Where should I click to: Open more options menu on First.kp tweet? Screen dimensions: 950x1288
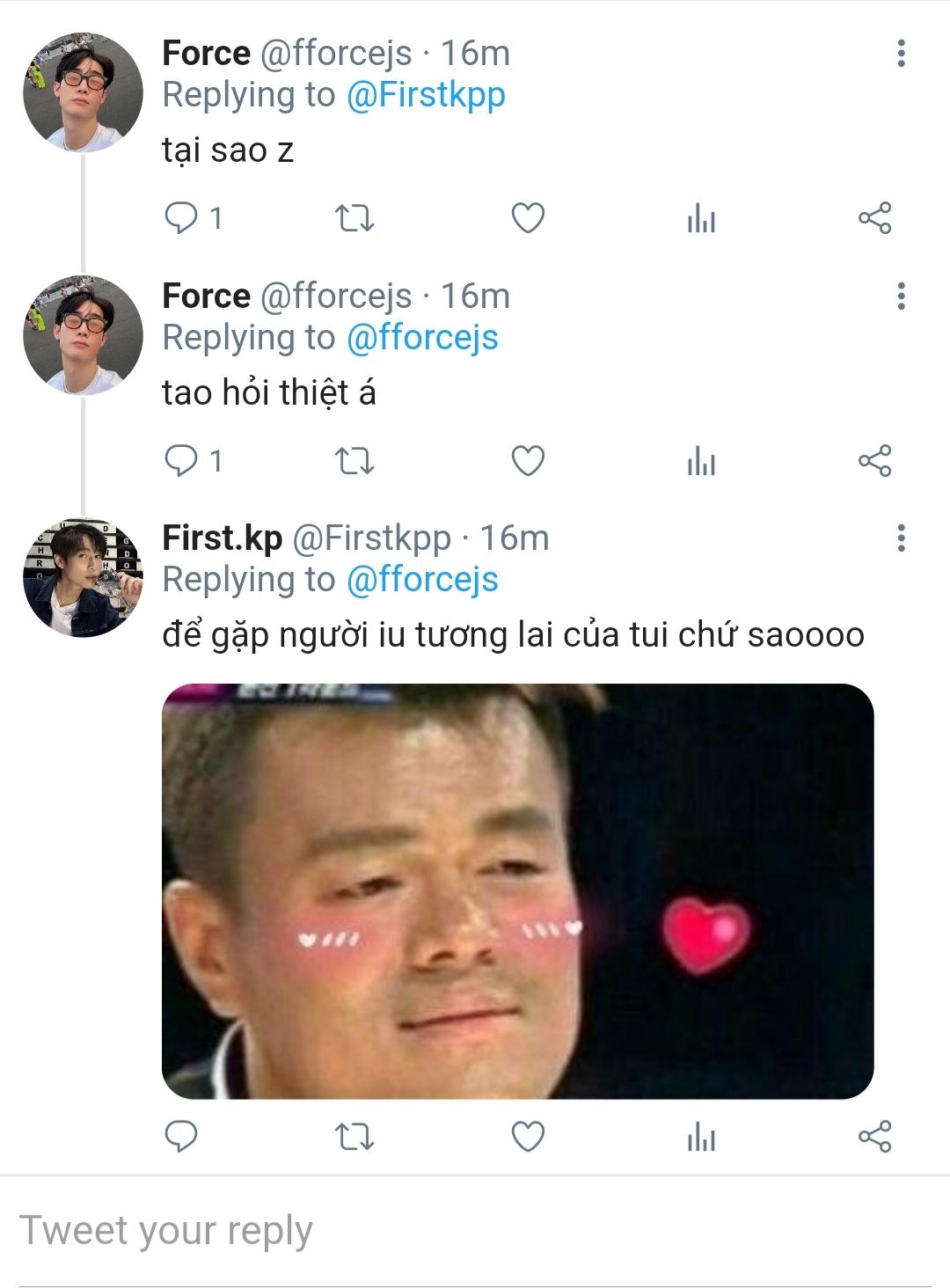pyautogui.click(x=901, y=538)
